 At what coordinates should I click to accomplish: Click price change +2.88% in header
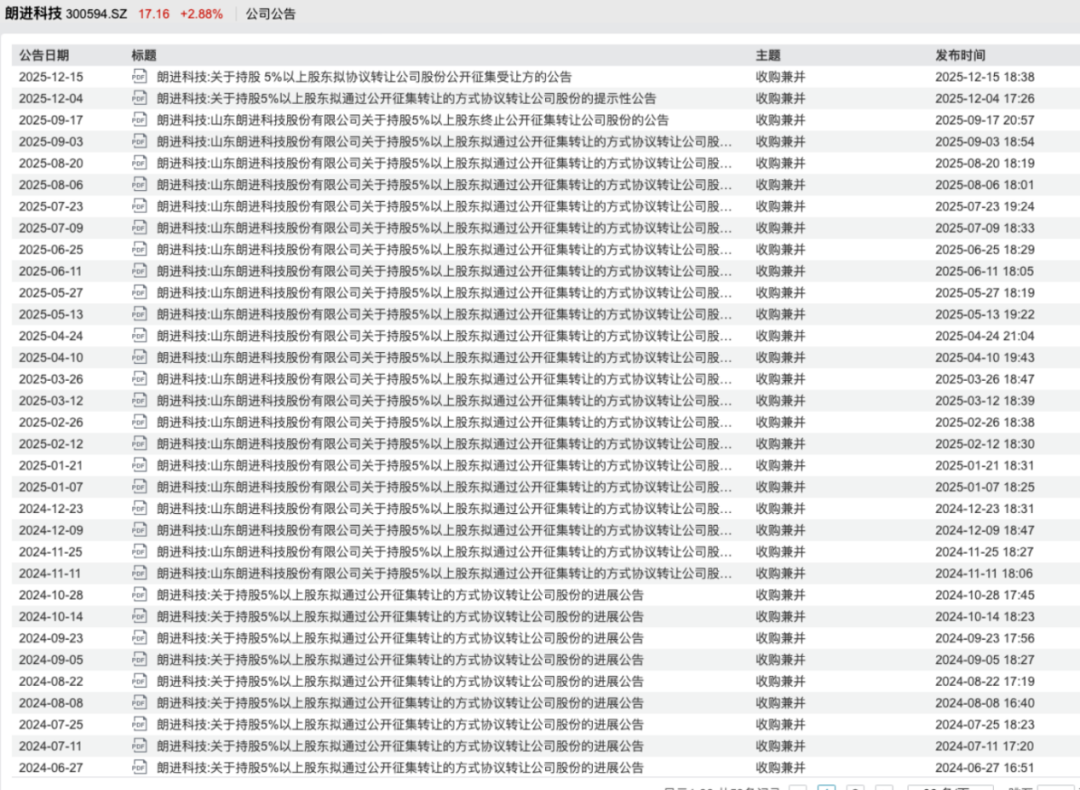[201, 14]
